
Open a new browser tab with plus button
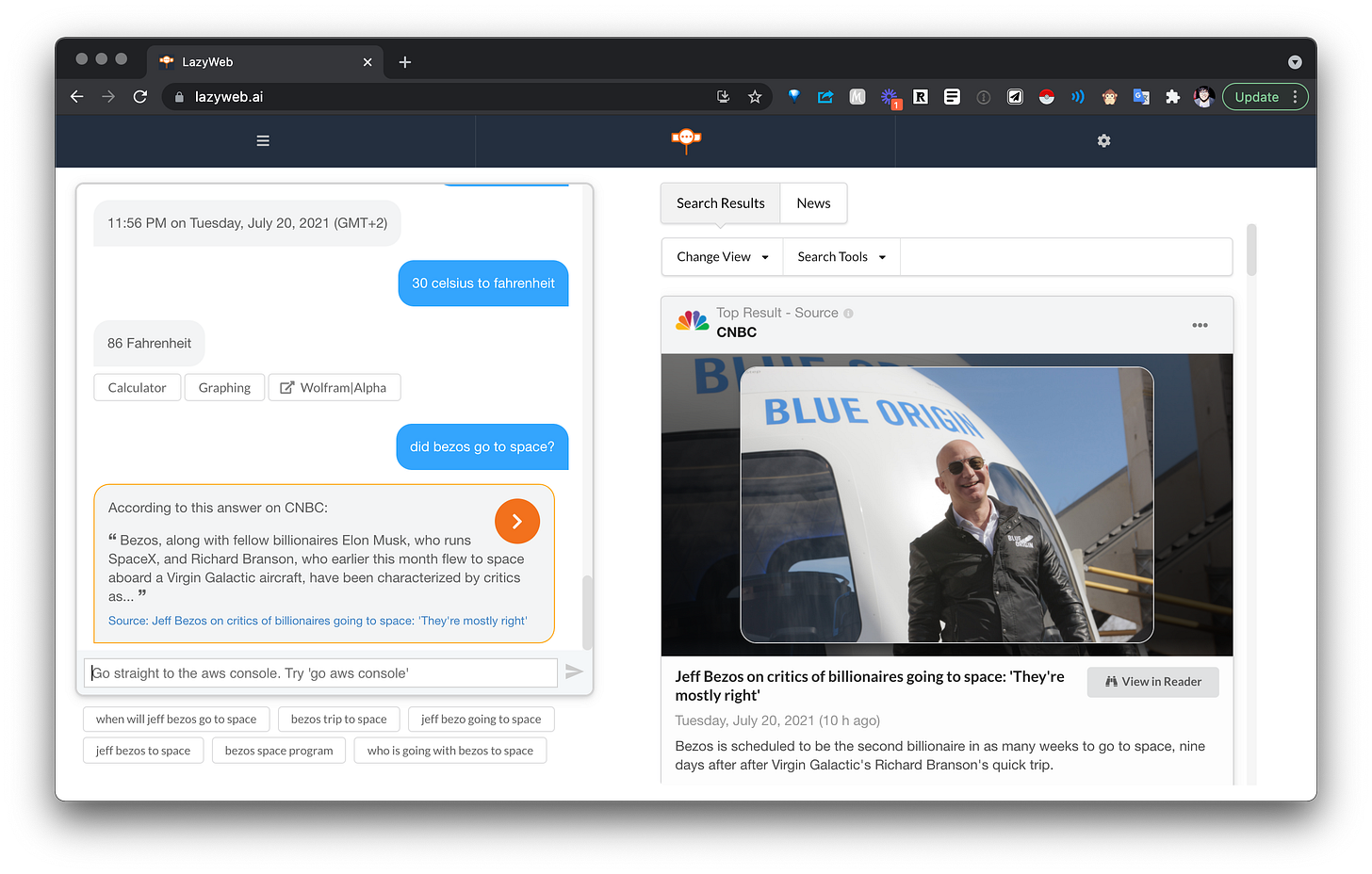405,62
